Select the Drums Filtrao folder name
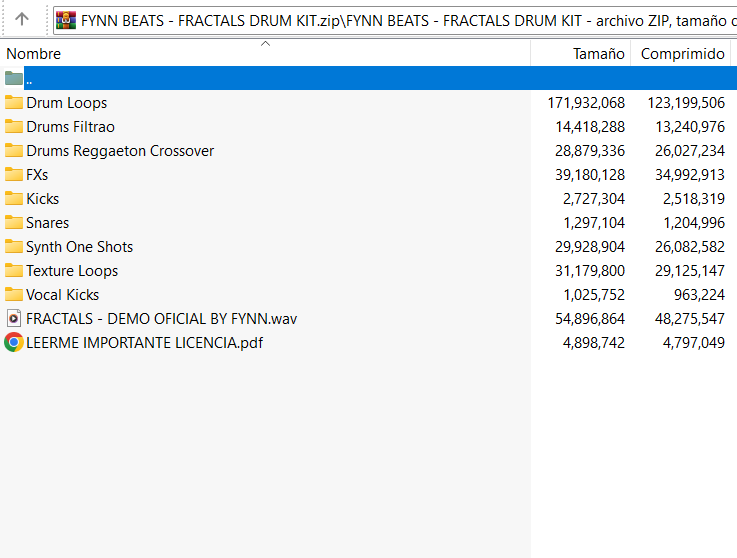This screenshot has height=558, width=737. tap(71, 126)
